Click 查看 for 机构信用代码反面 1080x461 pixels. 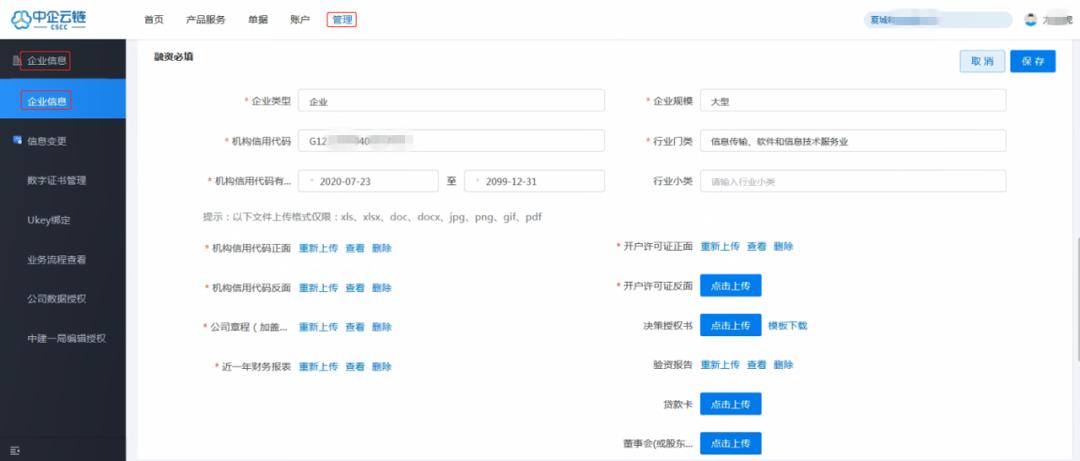355,288
